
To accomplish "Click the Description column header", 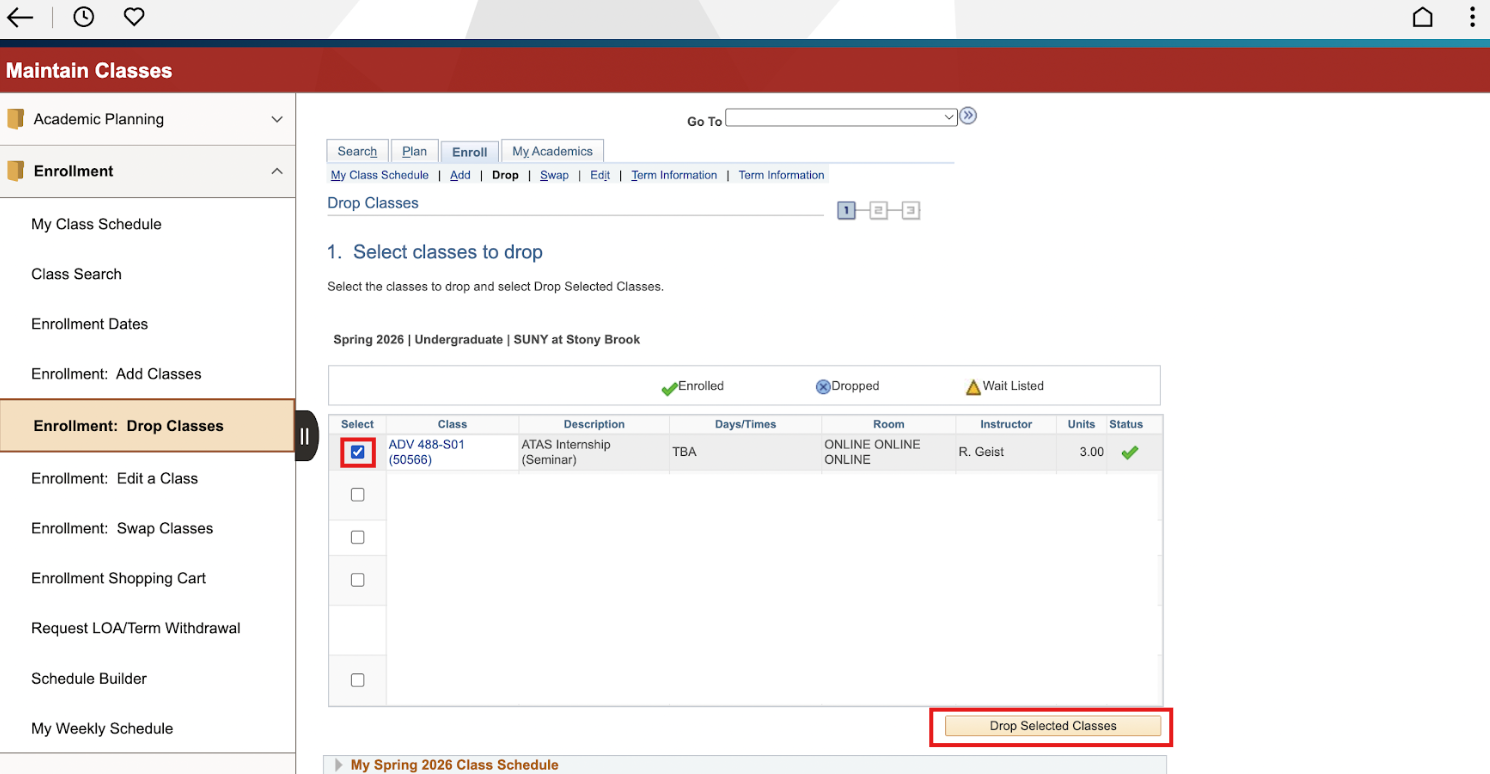I will [x=594, y=424].
